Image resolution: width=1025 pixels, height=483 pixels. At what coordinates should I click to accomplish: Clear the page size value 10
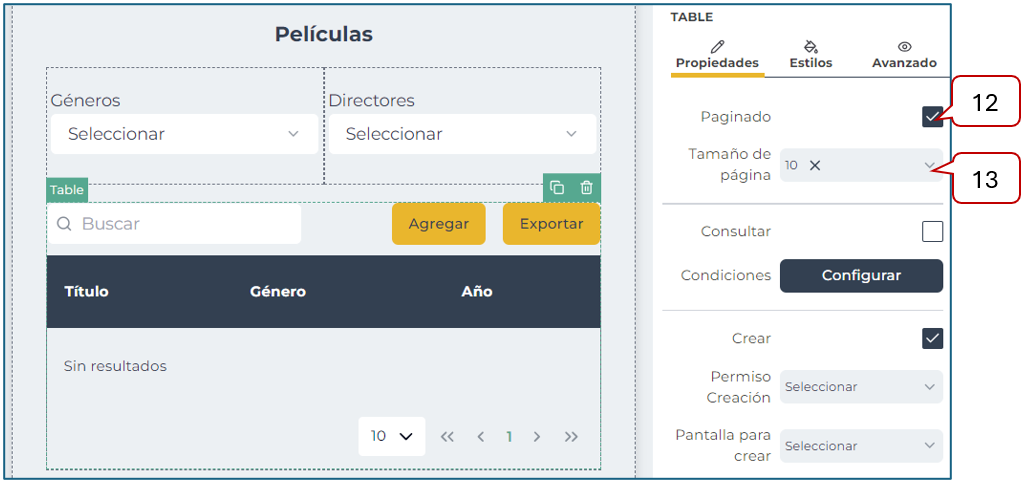tap(815, 166)
